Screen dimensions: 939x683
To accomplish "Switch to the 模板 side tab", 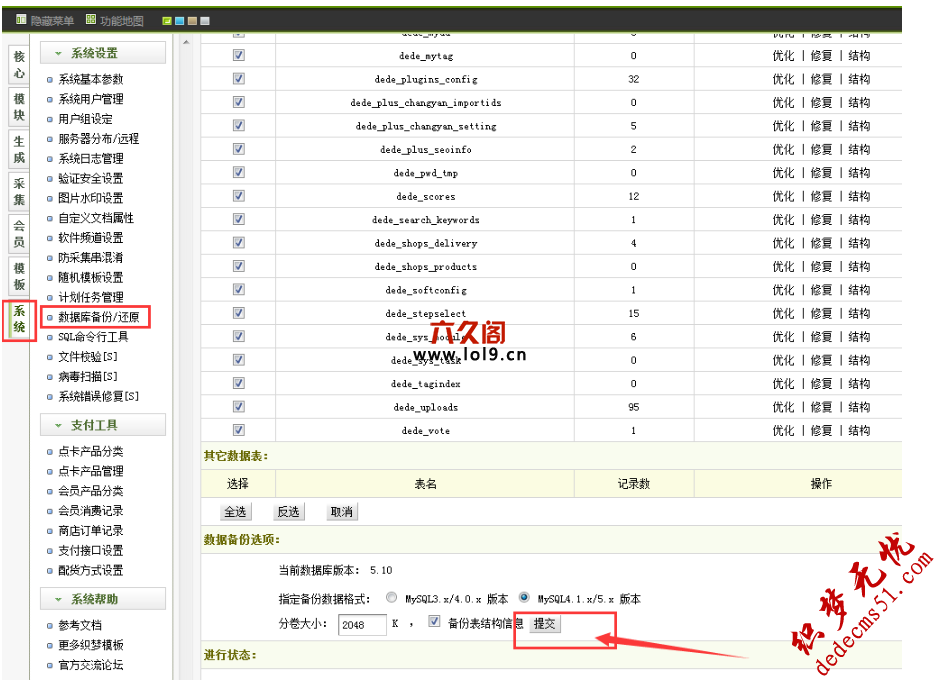I will [19, 276].
